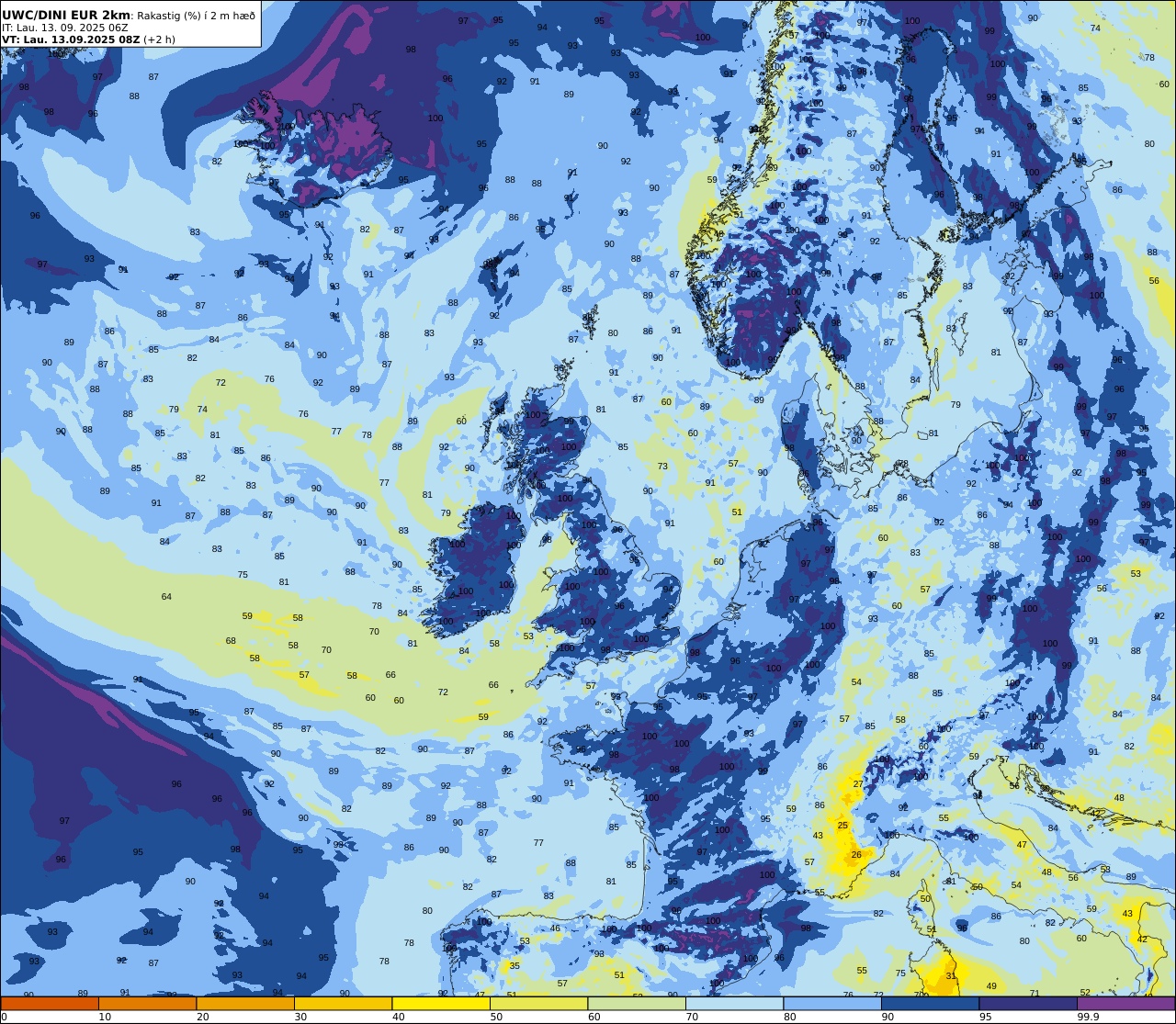Image resolution: width=1176 pixels, height=1024 pixels.
Task: Click the golden 30–40 legend swatch
Action: 343,1003
